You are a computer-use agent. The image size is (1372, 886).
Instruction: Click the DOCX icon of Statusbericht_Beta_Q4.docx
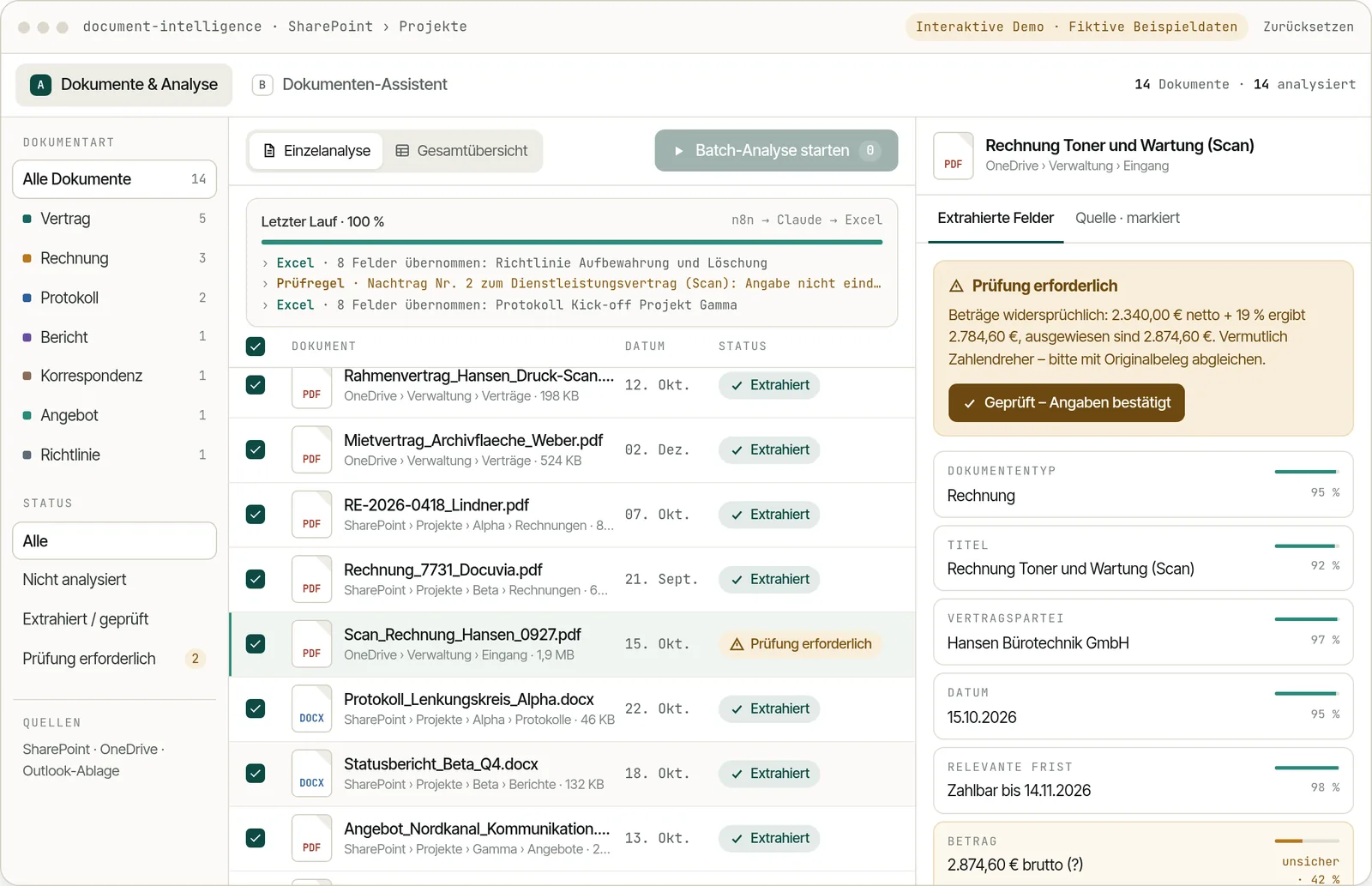[x=311, y=774]
